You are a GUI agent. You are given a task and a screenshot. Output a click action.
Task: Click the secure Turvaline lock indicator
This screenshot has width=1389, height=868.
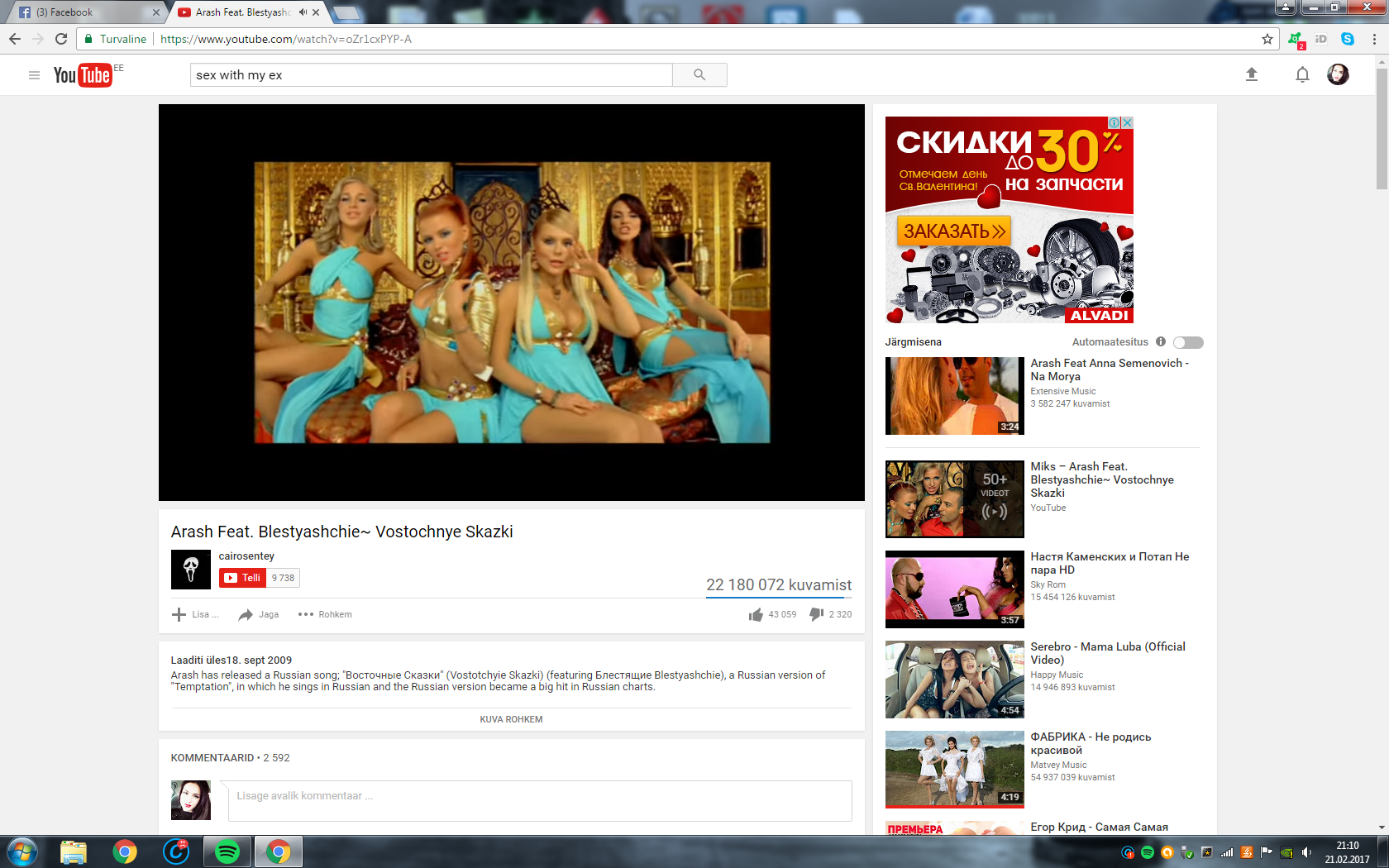coord(116,39)
